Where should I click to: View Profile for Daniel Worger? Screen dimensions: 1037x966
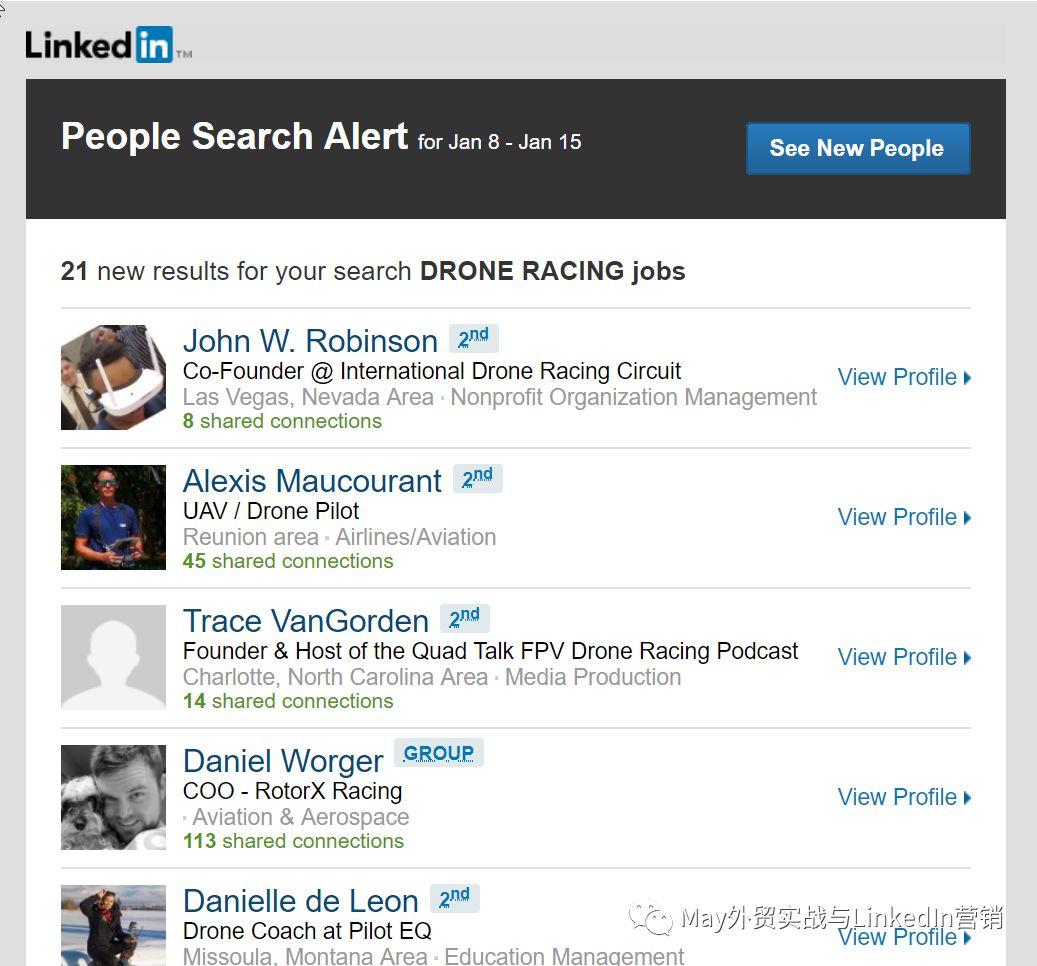(904, 797)
